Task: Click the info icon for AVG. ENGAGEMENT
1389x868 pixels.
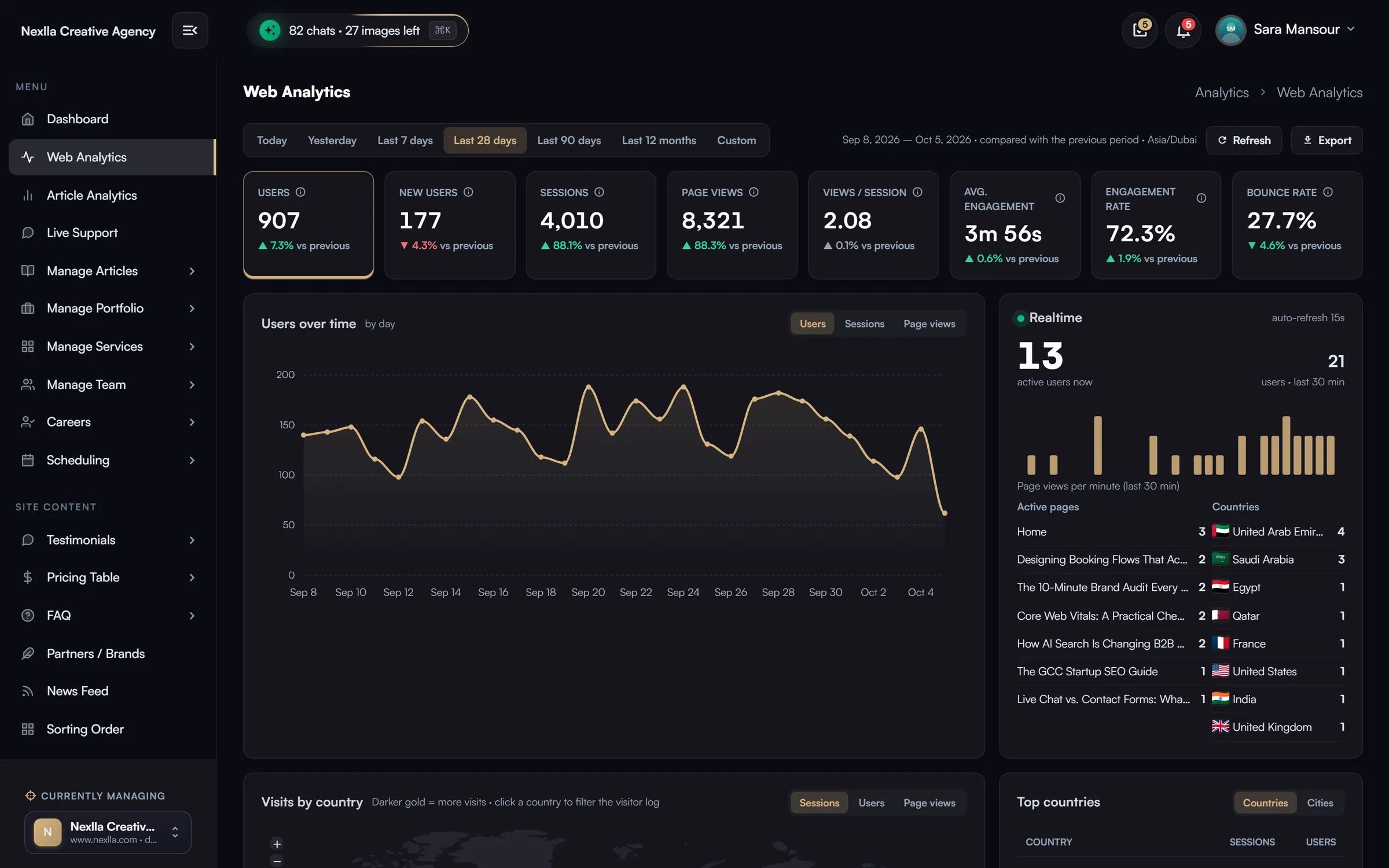Action: 1060,198
